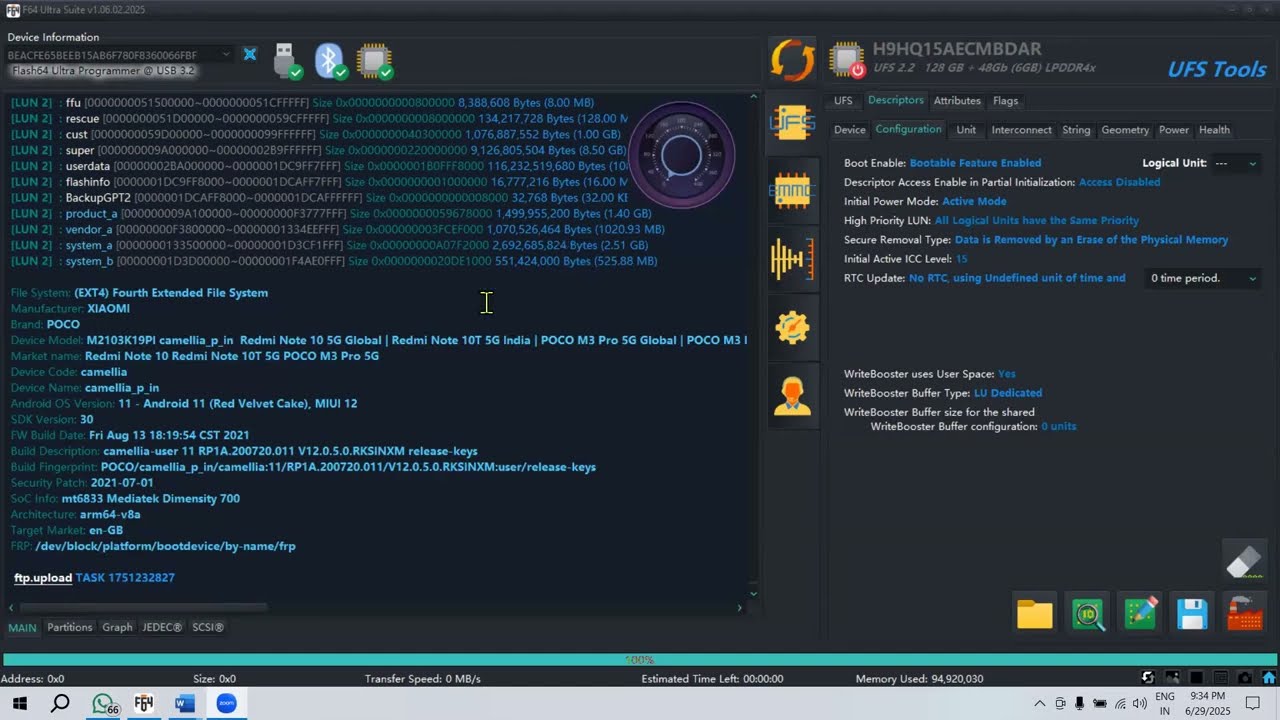Open the Geometry descriptor subtab

(x=1125, y=130)
